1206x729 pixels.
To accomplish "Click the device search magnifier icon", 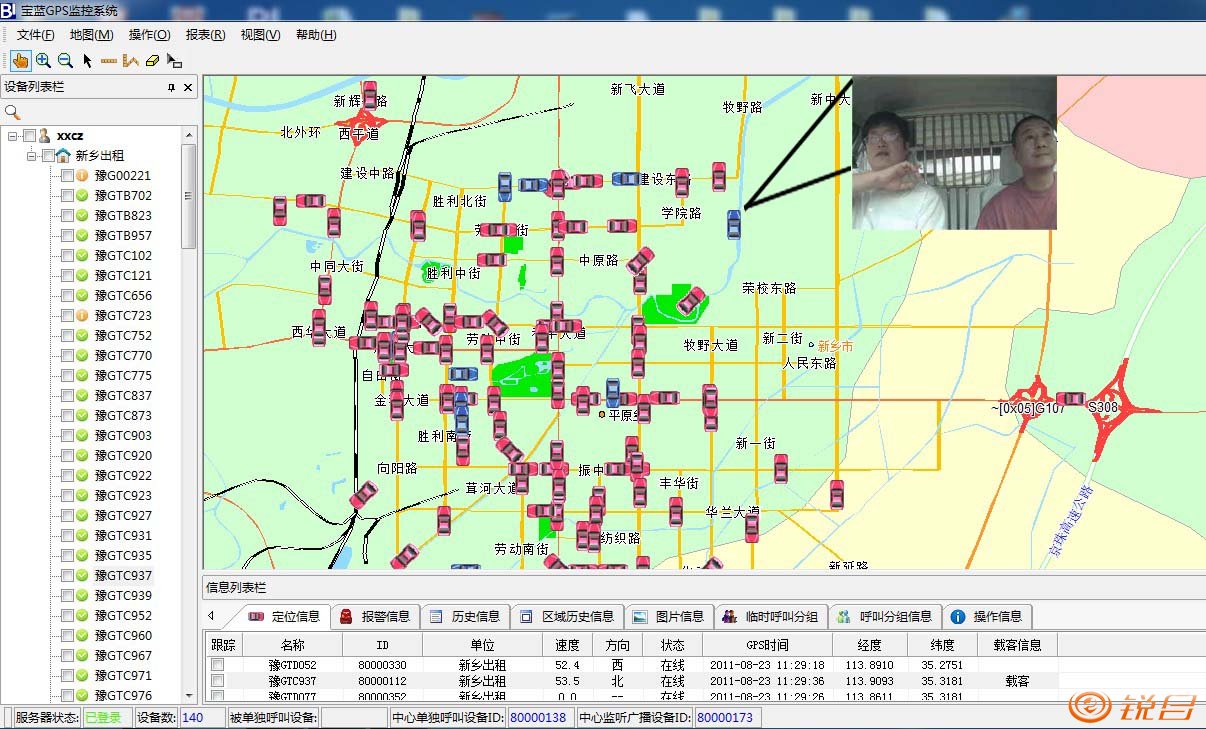I will [13, 112].
